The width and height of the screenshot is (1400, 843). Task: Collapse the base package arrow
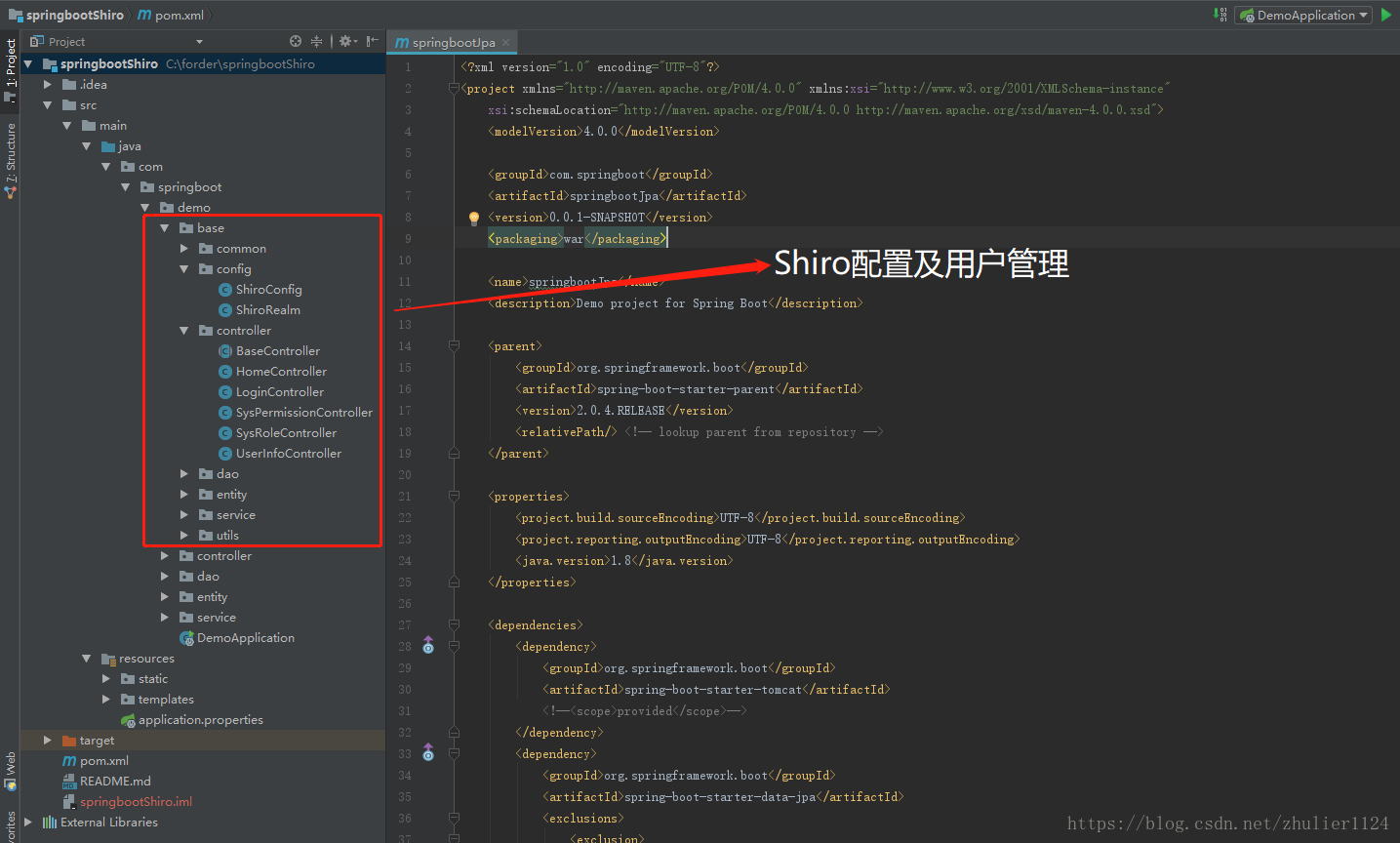coord(164,227)
